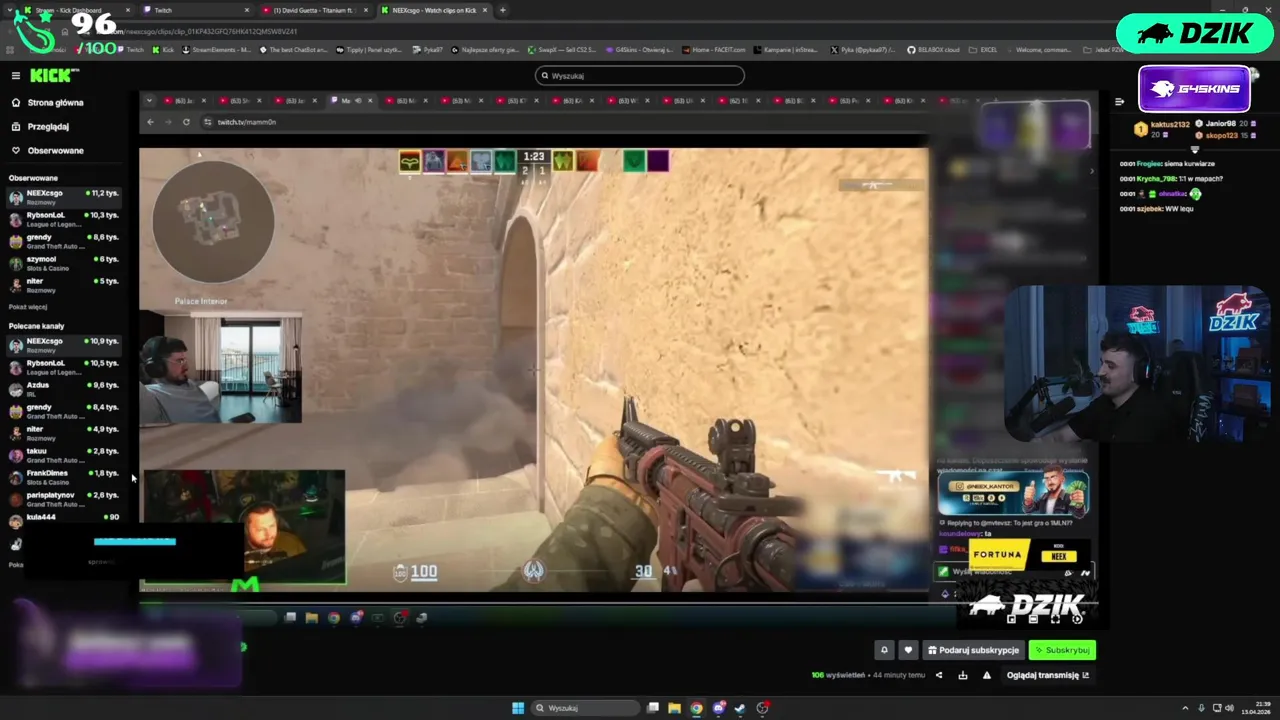Toggle clip notifications bell

pos(884,650)
